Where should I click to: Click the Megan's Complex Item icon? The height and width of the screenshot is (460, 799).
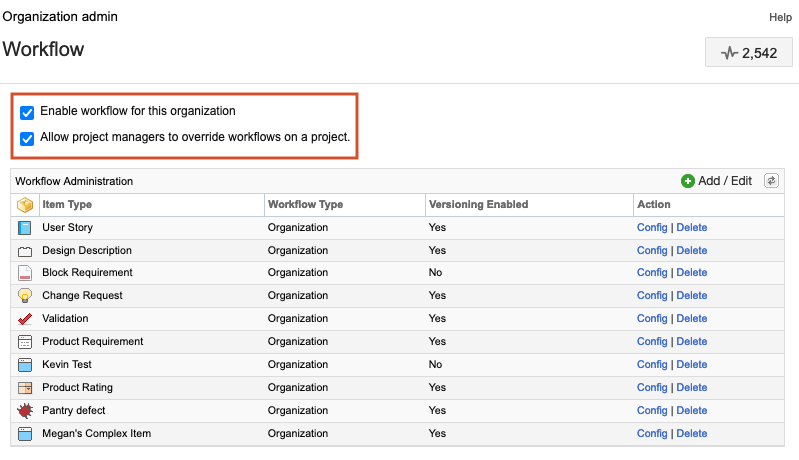(x=24, y=434)
